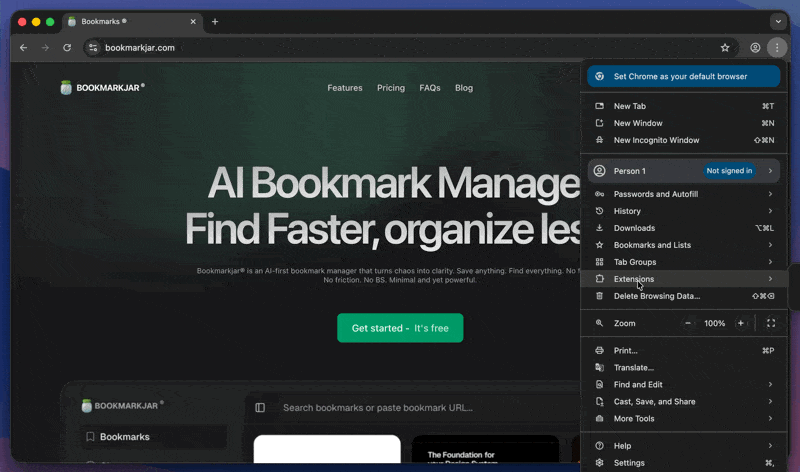Click the search bookmarks input field
Image resolution: width=800 pixels, height=472 pixels.
(x=378, y=408)
